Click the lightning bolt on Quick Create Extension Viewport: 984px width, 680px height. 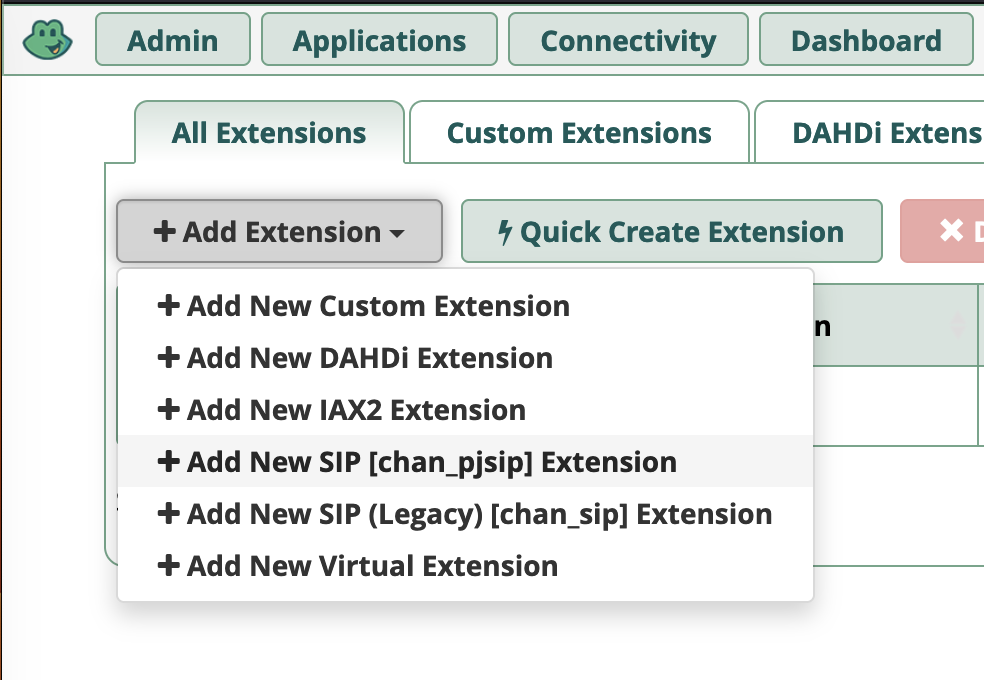click(x=506, y=231)
